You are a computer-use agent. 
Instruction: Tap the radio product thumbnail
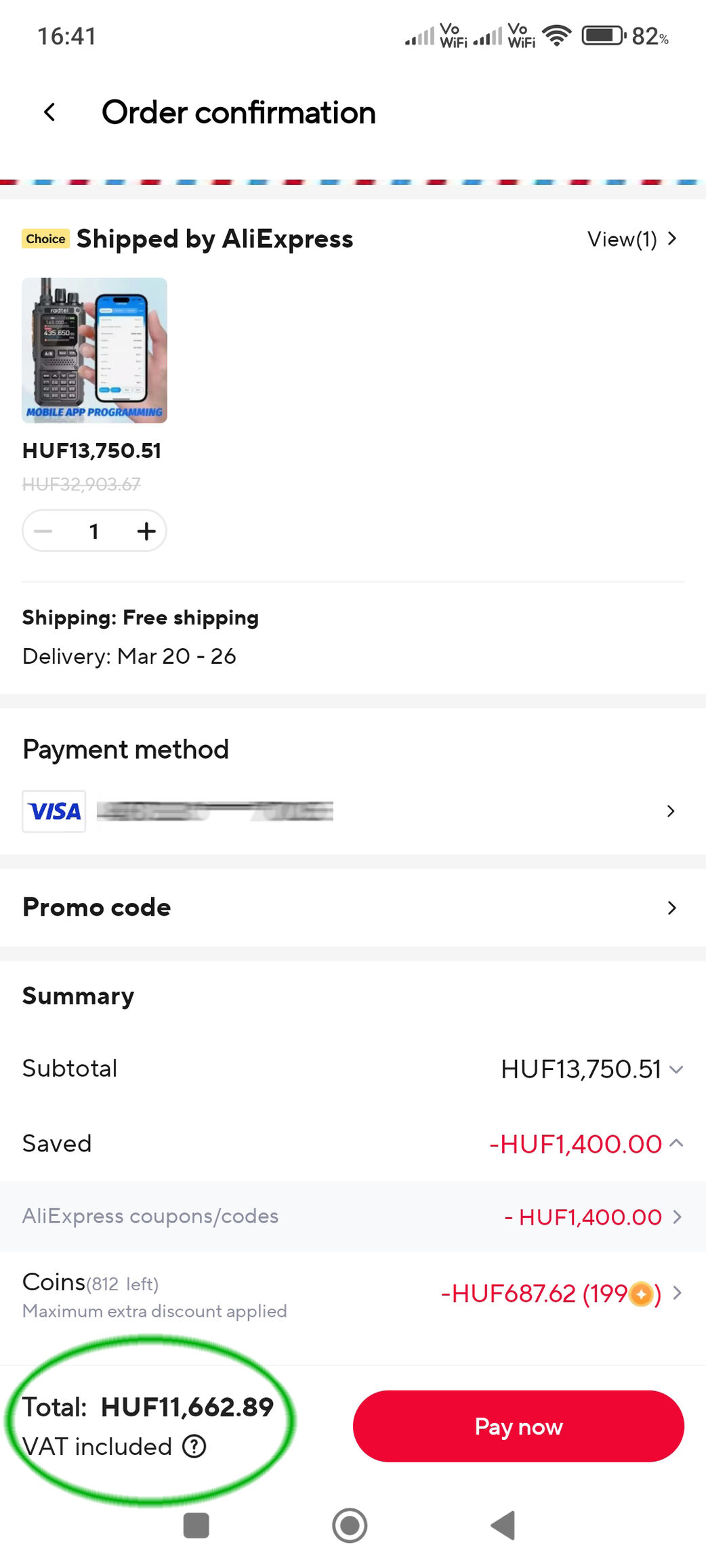94,350
